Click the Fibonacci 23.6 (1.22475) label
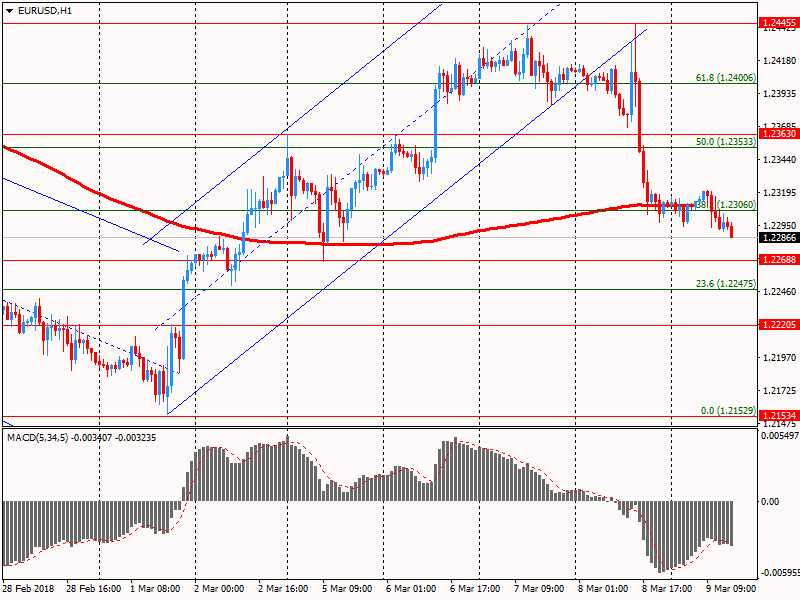The image size is (800, 600). (726, 284)
